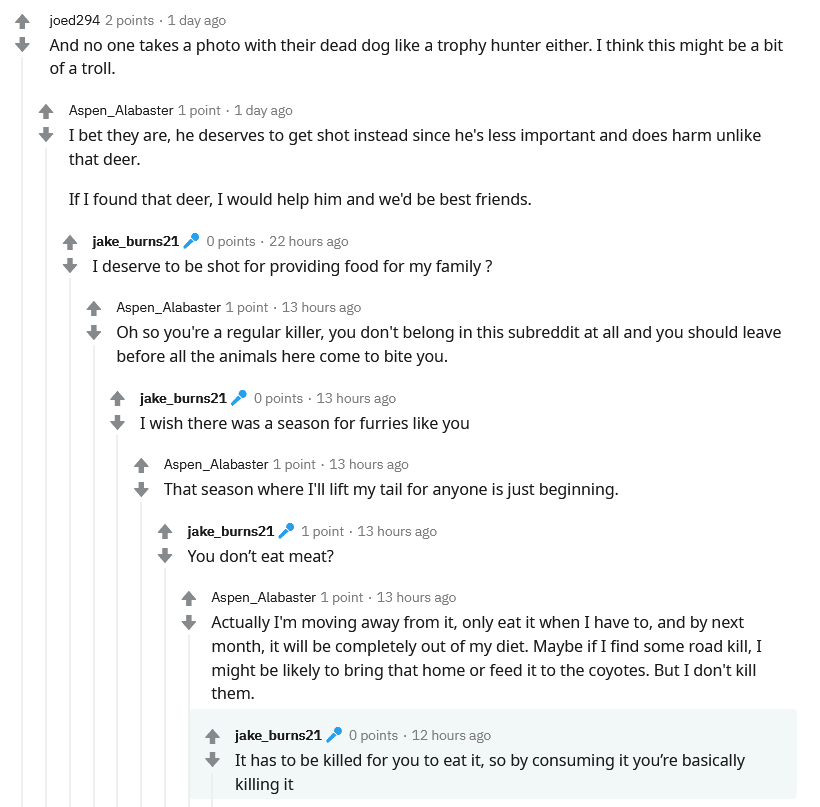820x807 pixels.
Task: Upvote the 'regular killer' comment by Aspen_Alabaster
Action: [x=94, y=309]
